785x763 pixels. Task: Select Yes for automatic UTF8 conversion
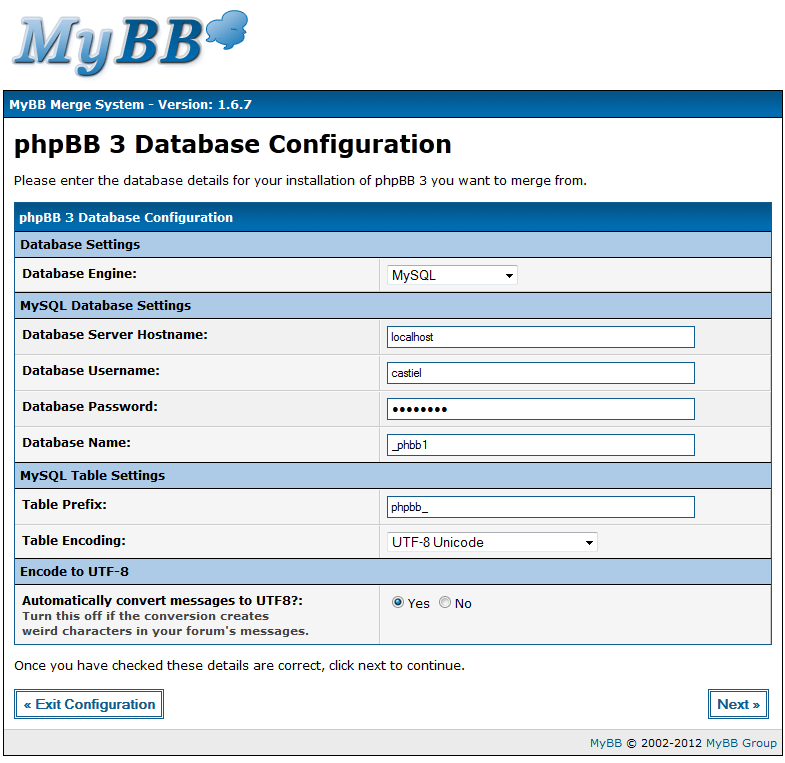[x=398, y=602]
